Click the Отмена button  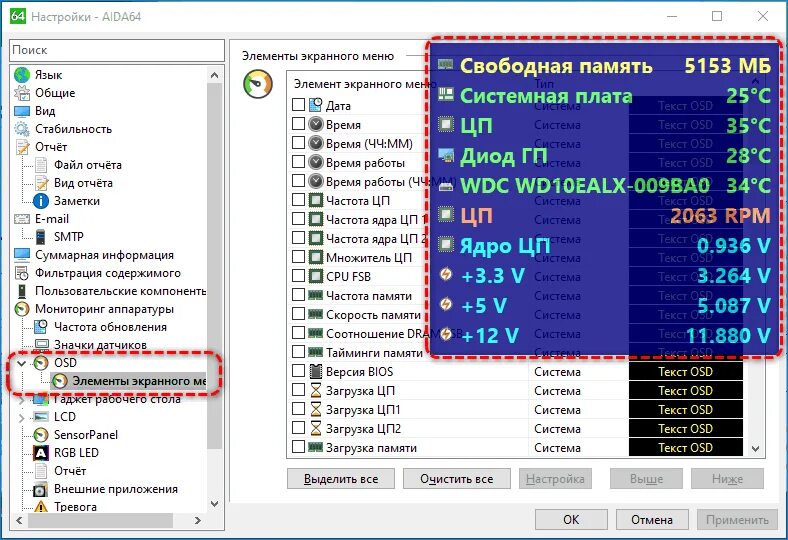652,519
